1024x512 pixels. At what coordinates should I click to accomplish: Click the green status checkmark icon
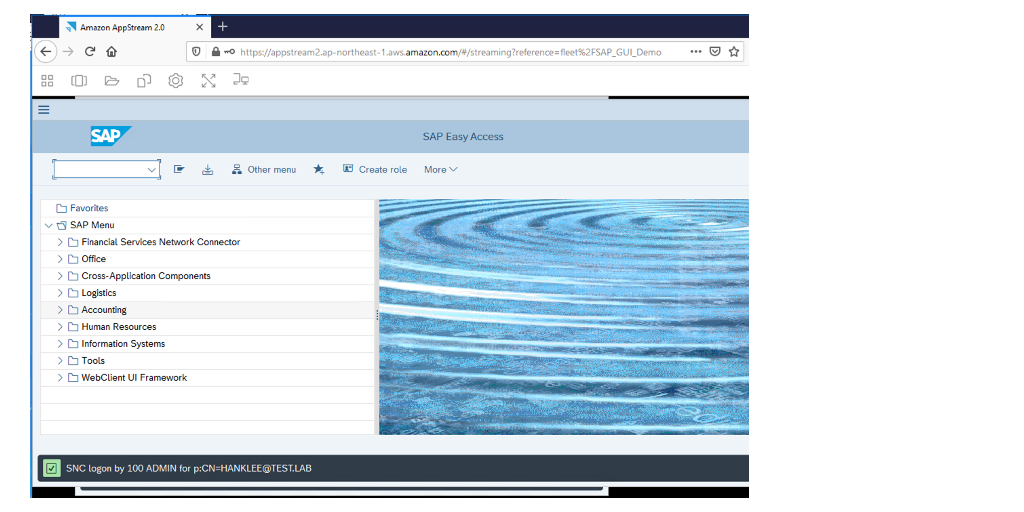(x=52, y=468)
